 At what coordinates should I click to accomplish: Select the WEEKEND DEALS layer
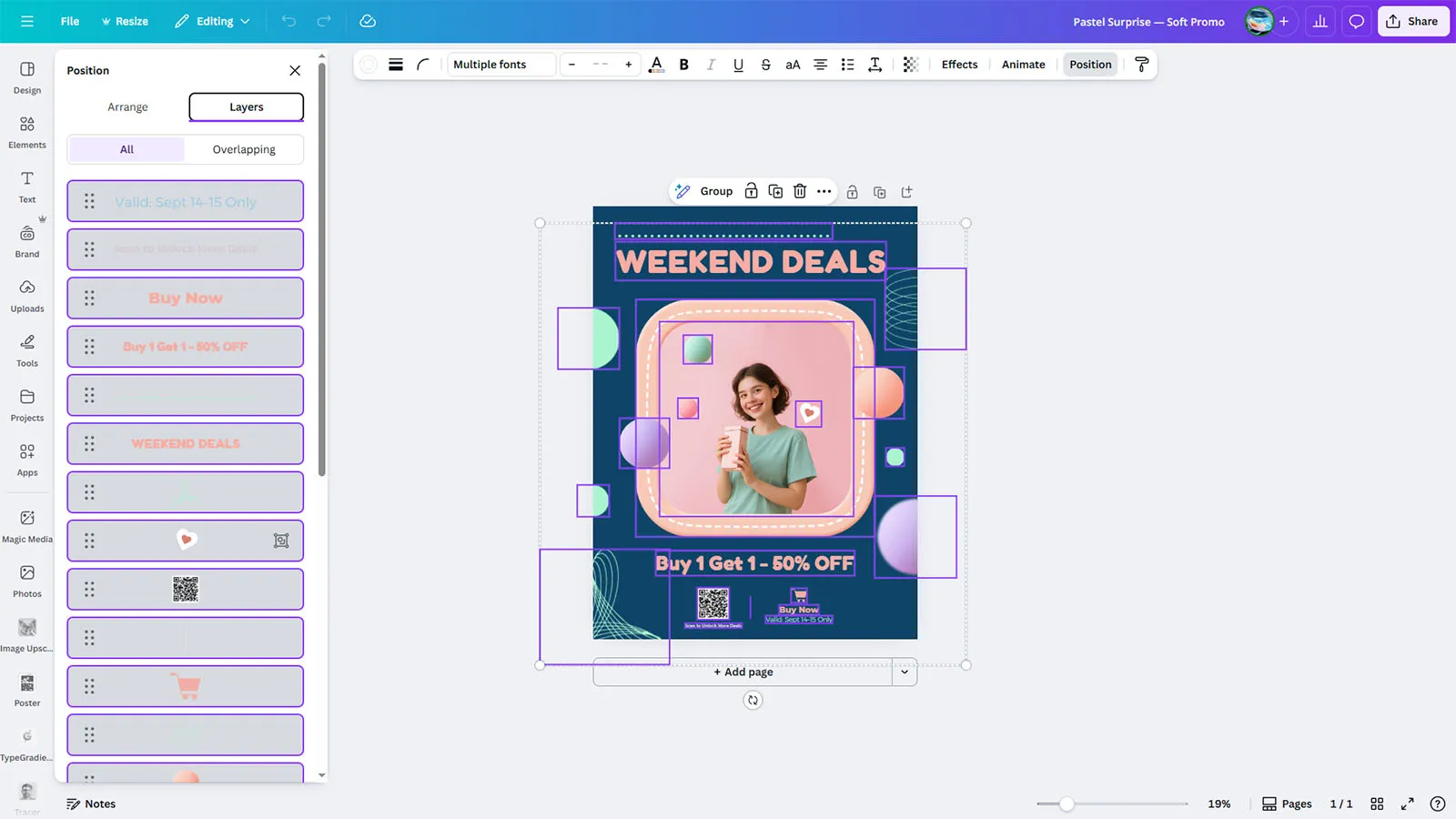click(186, 444)
